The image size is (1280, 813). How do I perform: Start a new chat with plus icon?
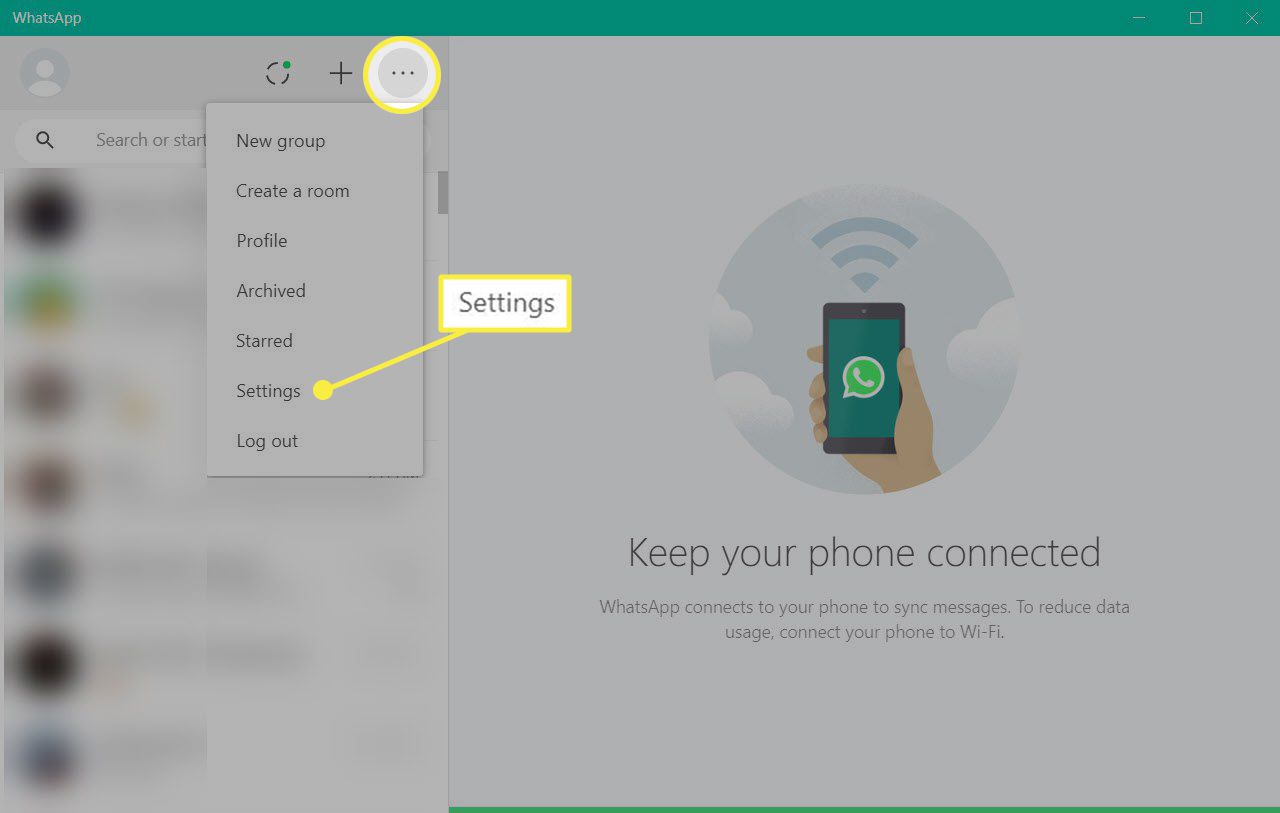pos(341,73)
